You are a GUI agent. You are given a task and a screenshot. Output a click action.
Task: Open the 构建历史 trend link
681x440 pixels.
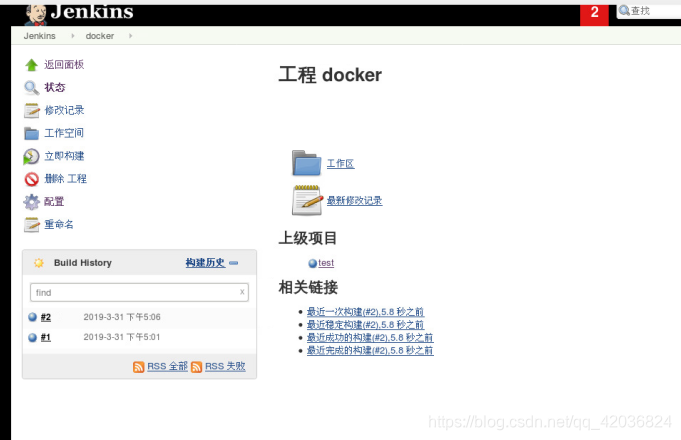(x=205, y=263)
